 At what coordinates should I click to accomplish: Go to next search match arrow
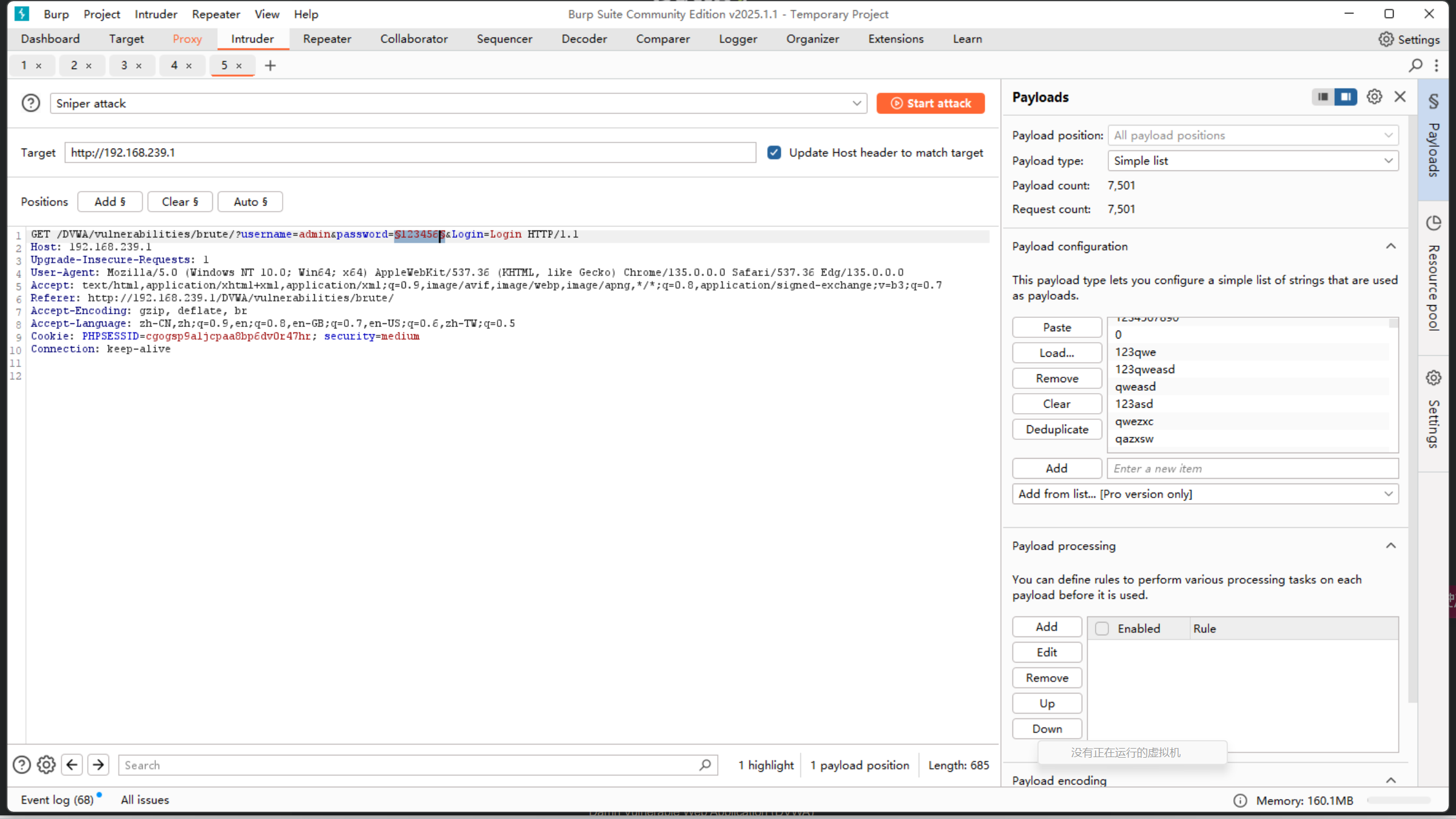click(x=98, y=765)
